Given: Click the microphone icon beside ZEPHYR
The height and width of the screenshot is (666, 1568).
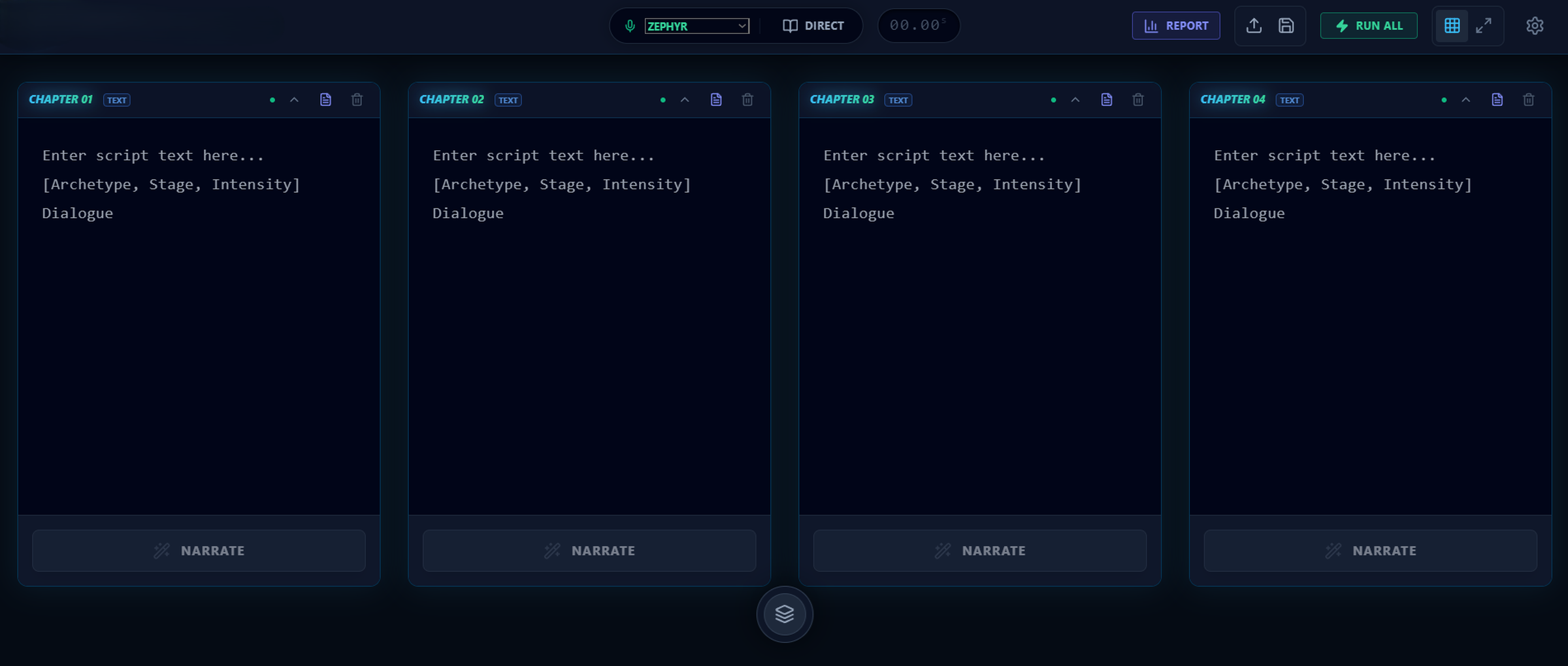Looking at the screenshot, I should pyautogui.click(x=630, y=26).
